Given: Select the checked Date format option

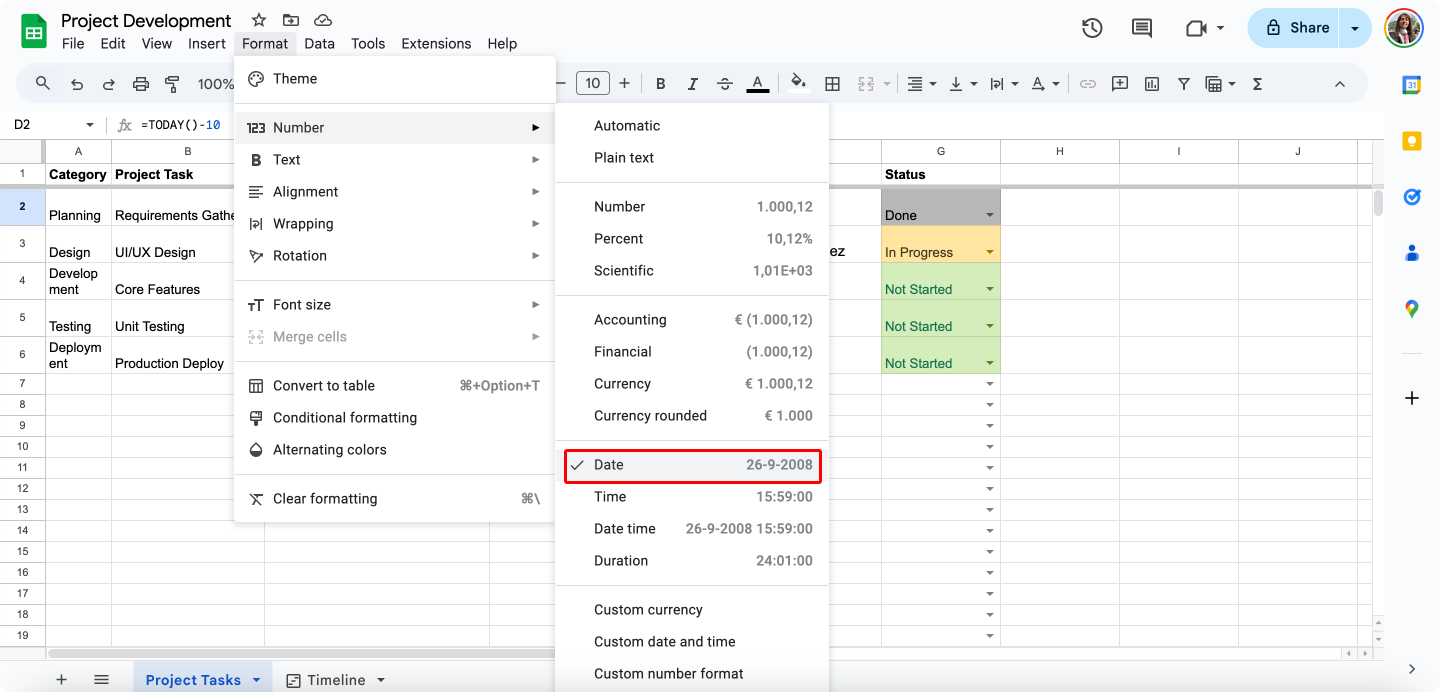Looking at the screenshot, I should click(x=693, y=465).
